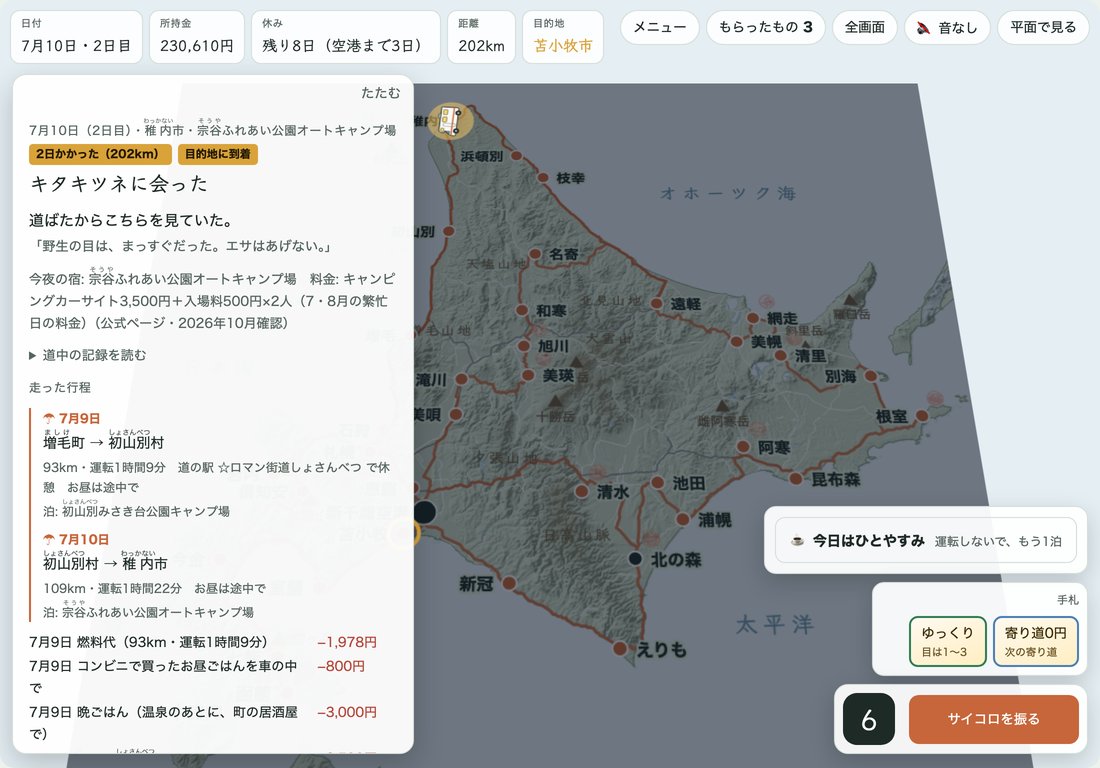This screenshot has height=768, width=1100.
Task: Click the 休み 残り8日 status box
Action: [x=346, y=37]
